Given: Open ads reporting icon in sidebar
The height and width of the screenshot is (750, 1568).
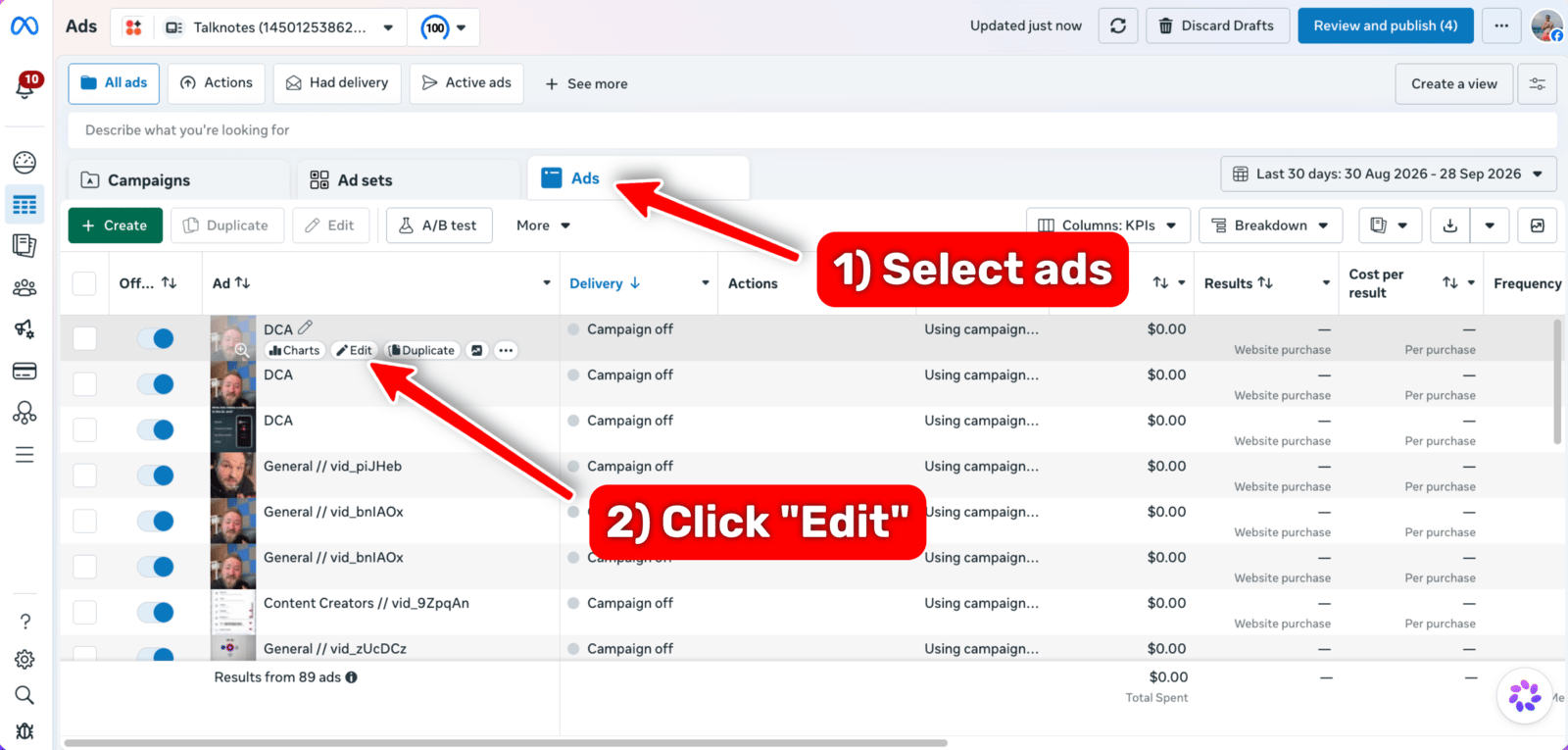Looking at the screenshot, I should (x=24, y=245).
